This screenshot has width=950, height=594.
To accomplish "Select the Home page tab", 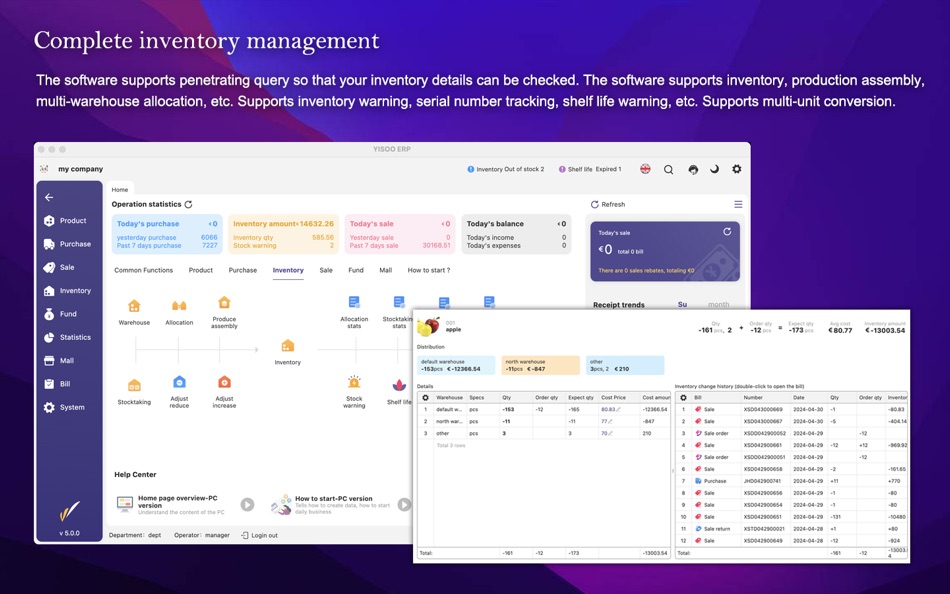I will (119, 189).
